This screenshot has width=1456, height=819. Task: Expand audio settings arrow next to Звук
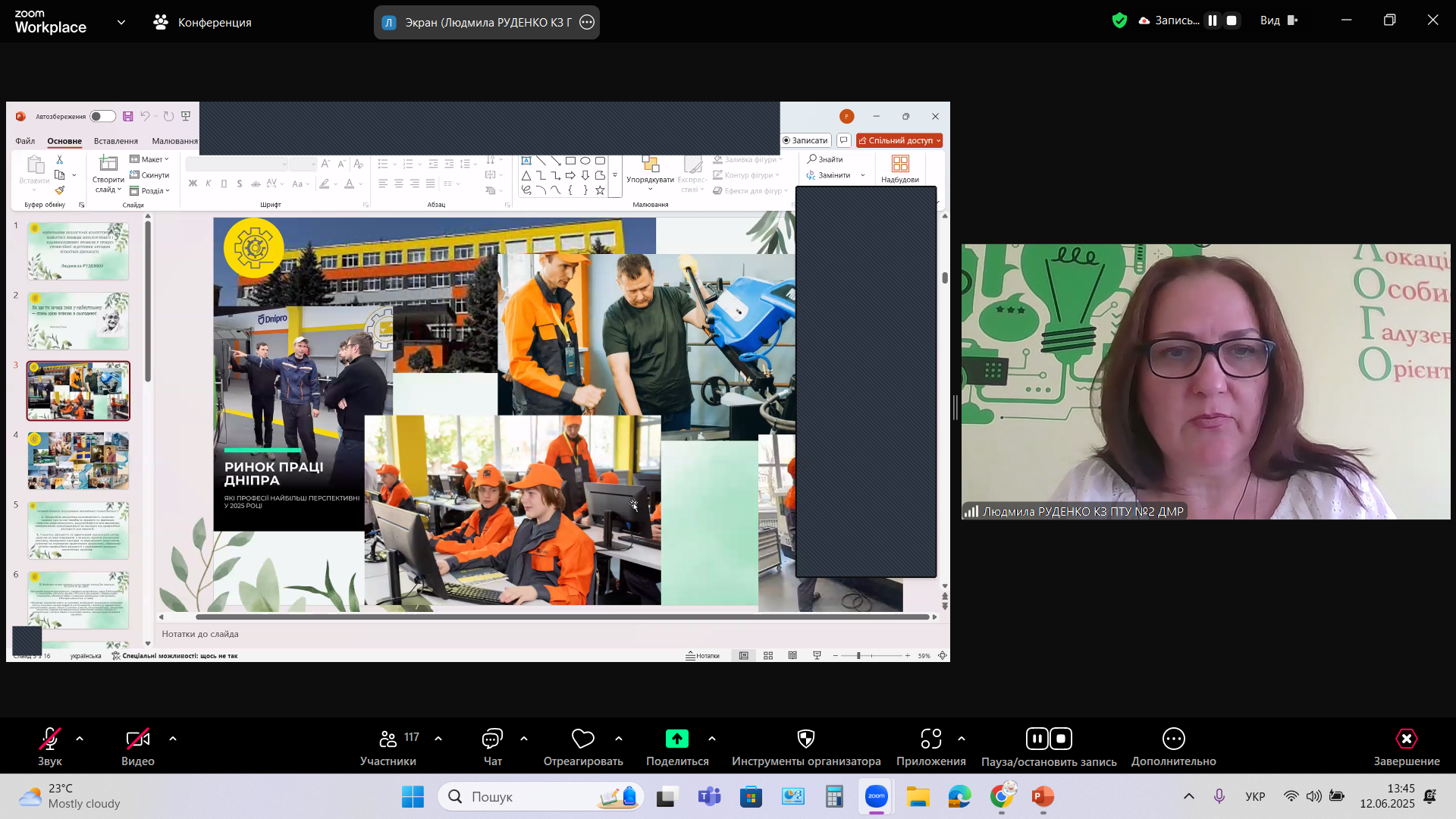point(80,739)
